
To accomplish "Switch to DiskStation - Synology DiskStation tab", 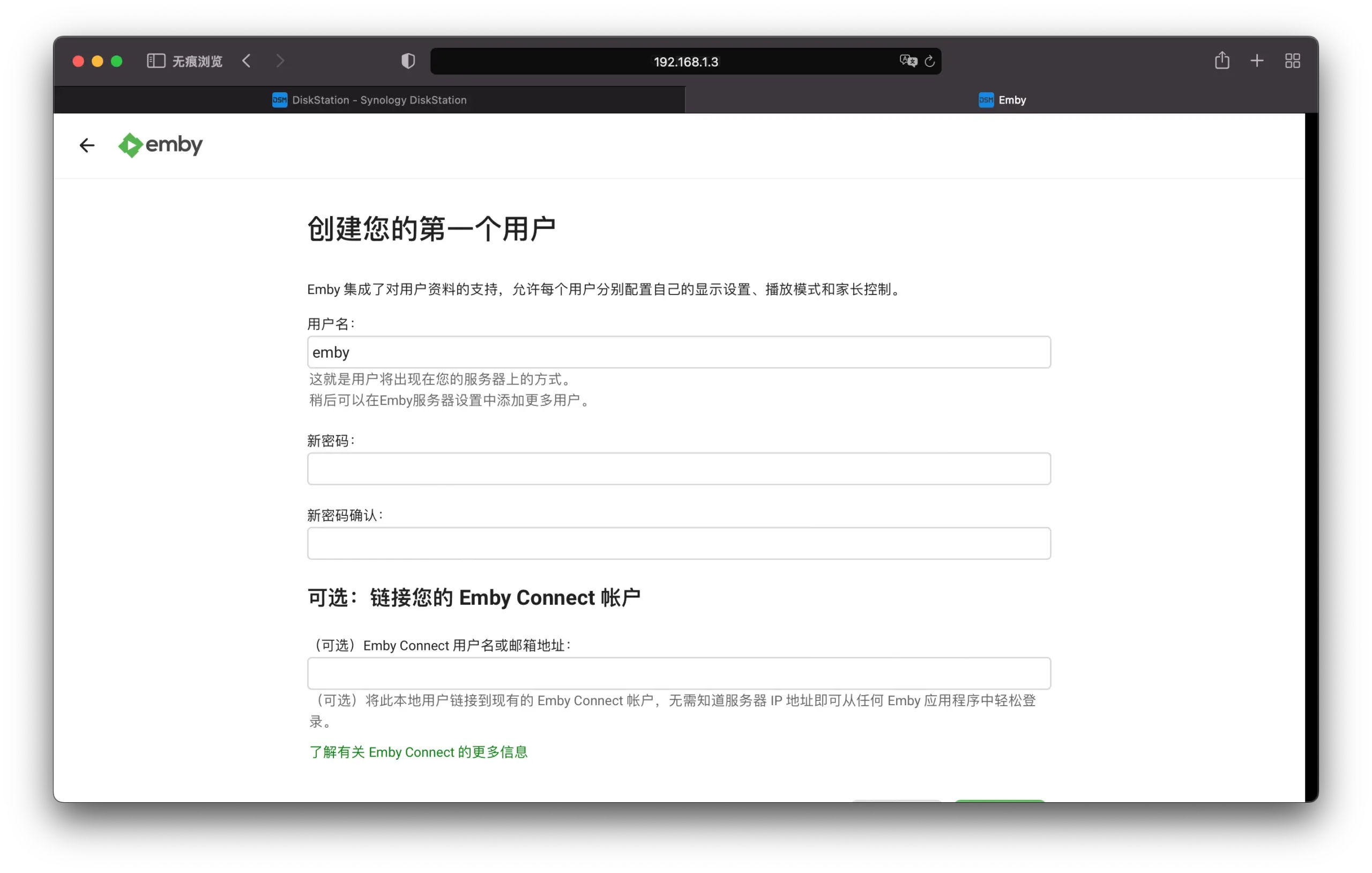I will tap(369, 100).
